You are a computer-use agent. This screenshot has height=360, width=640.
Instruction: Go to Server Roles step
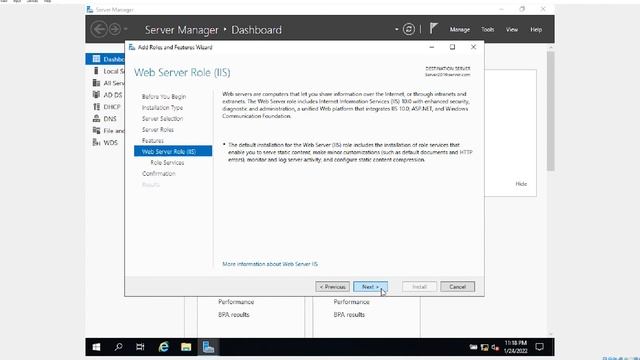pos(158,129)
